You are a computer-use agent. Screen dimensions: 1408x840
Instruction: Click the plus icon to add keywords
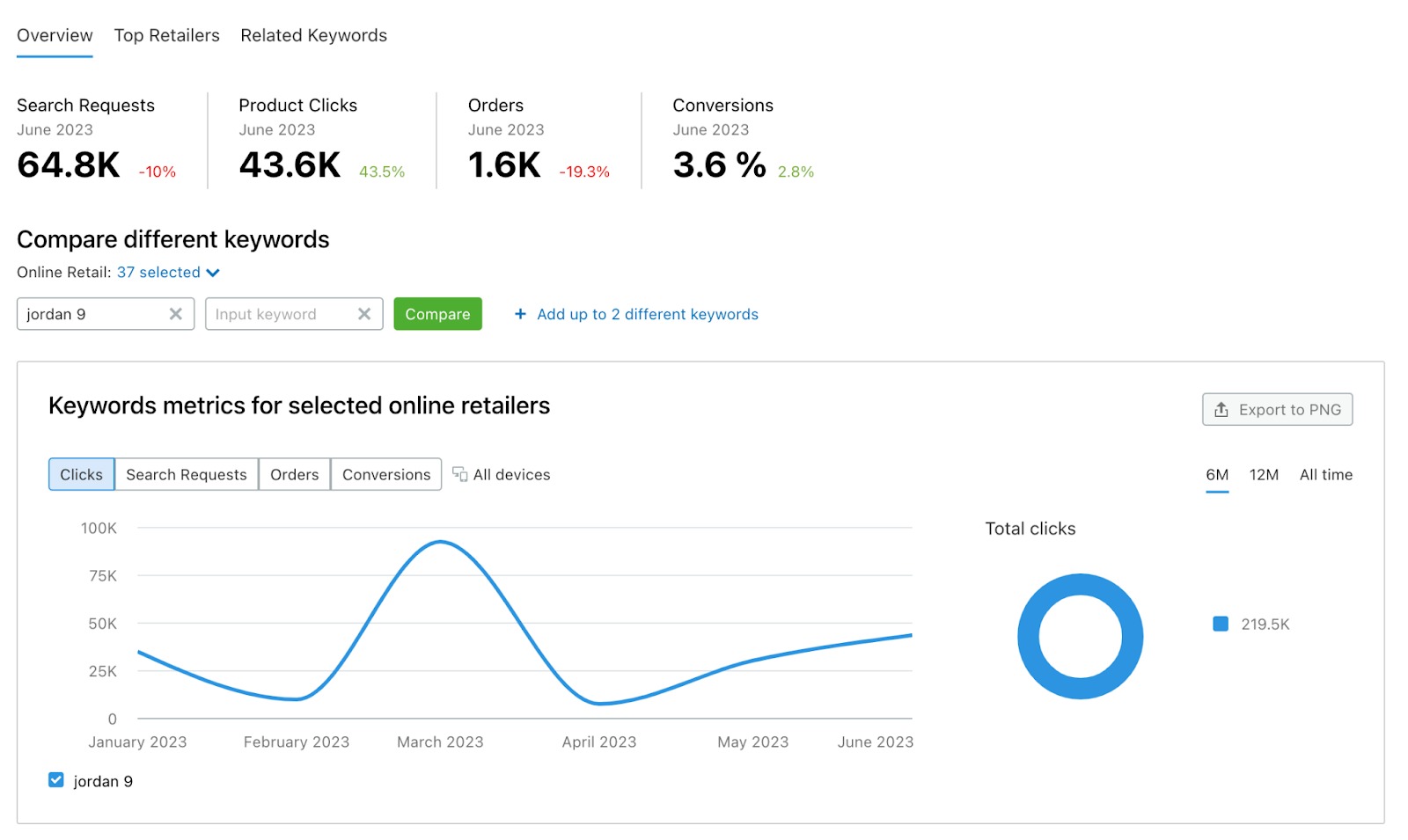point(520,314)
